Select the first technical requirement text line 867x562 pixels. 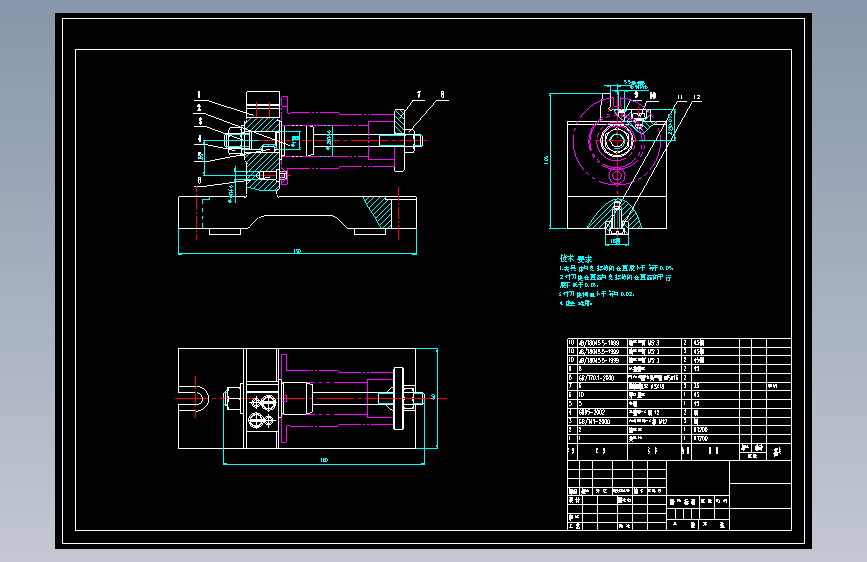tap(616, 268)
